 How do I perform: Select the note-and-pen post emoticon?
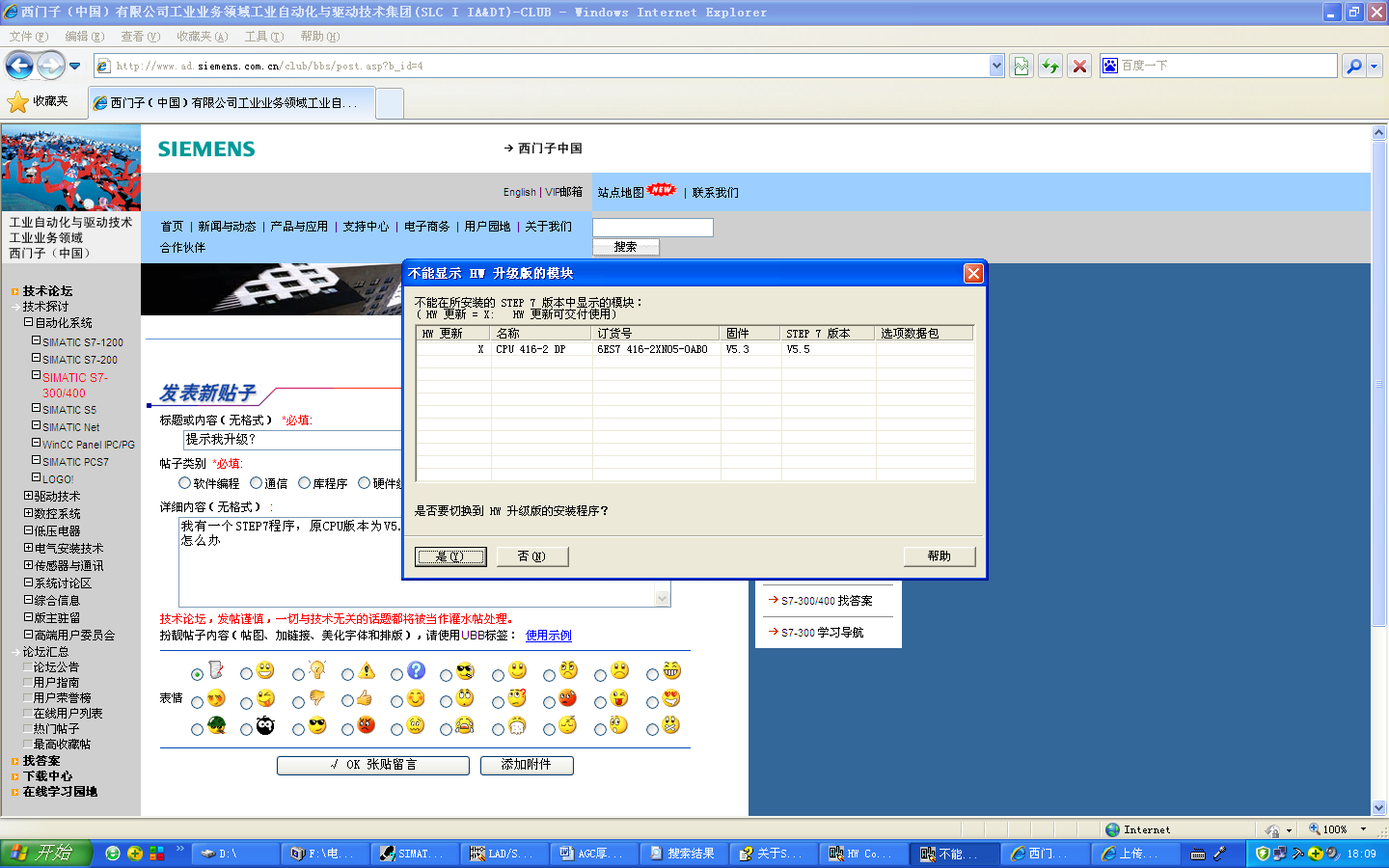tap(216, 670)
